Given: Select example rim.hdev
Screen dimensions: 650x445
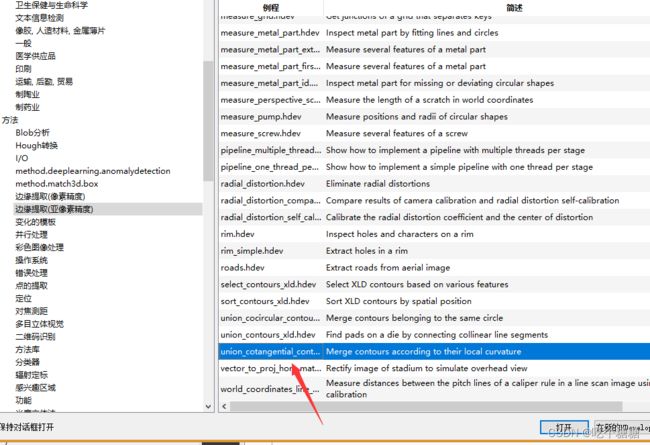Looking at the screenshot, I should [434, 234].
